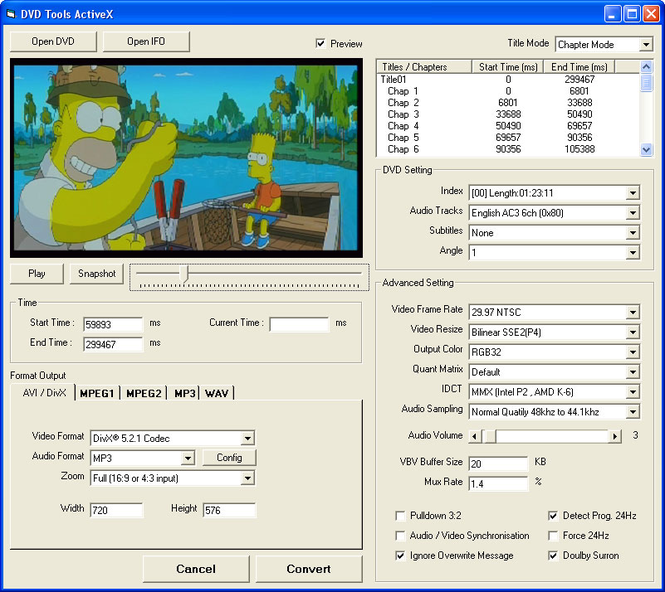Click the Width field
The height and width of the screenshot is (592, 665).
(x=117, y=510)
